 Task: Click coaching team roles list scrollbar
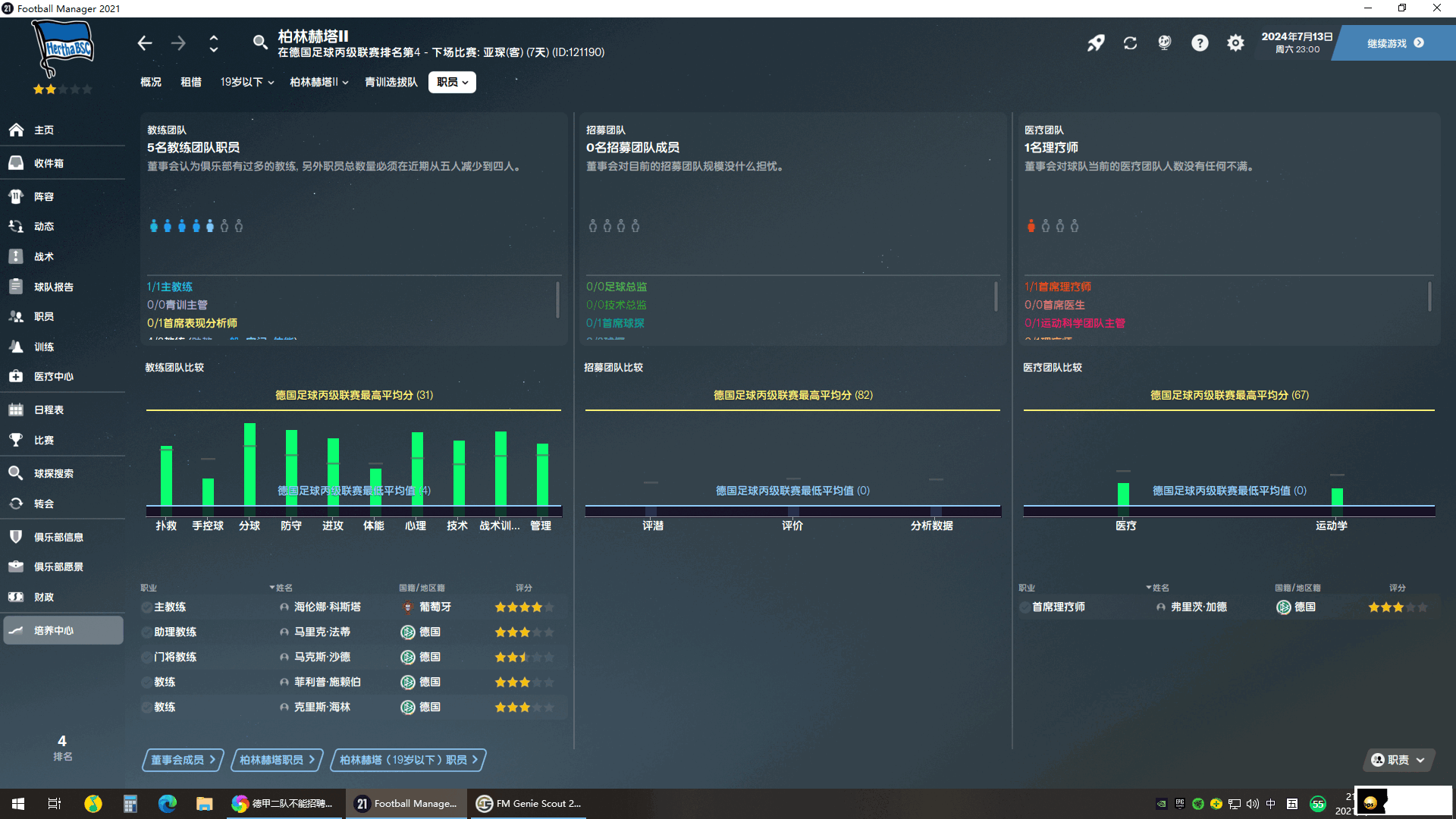click(x=557, y=300)
